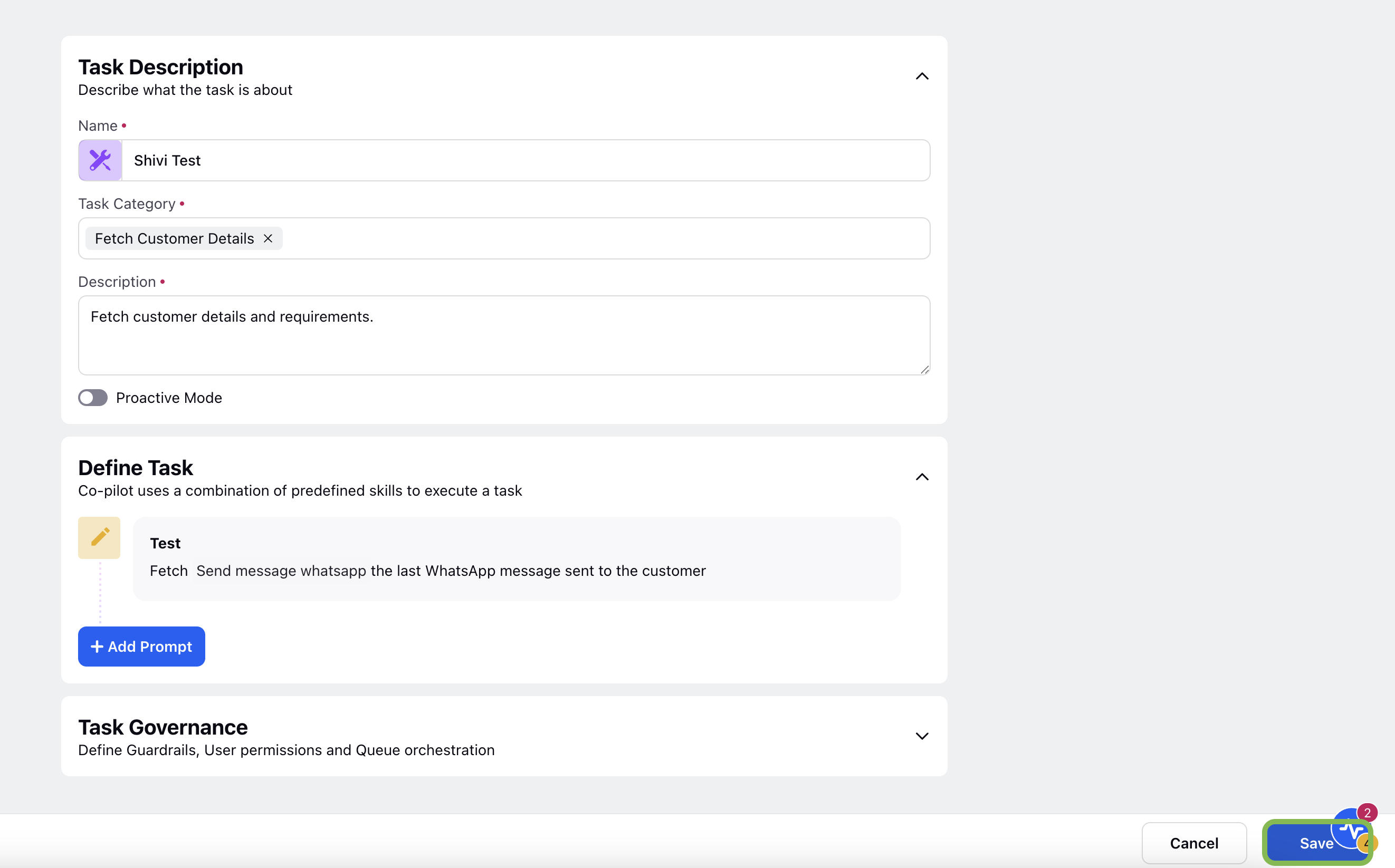Collapse the Define Task section
The width and height of the screenshot is (1395, 868).
922,478
